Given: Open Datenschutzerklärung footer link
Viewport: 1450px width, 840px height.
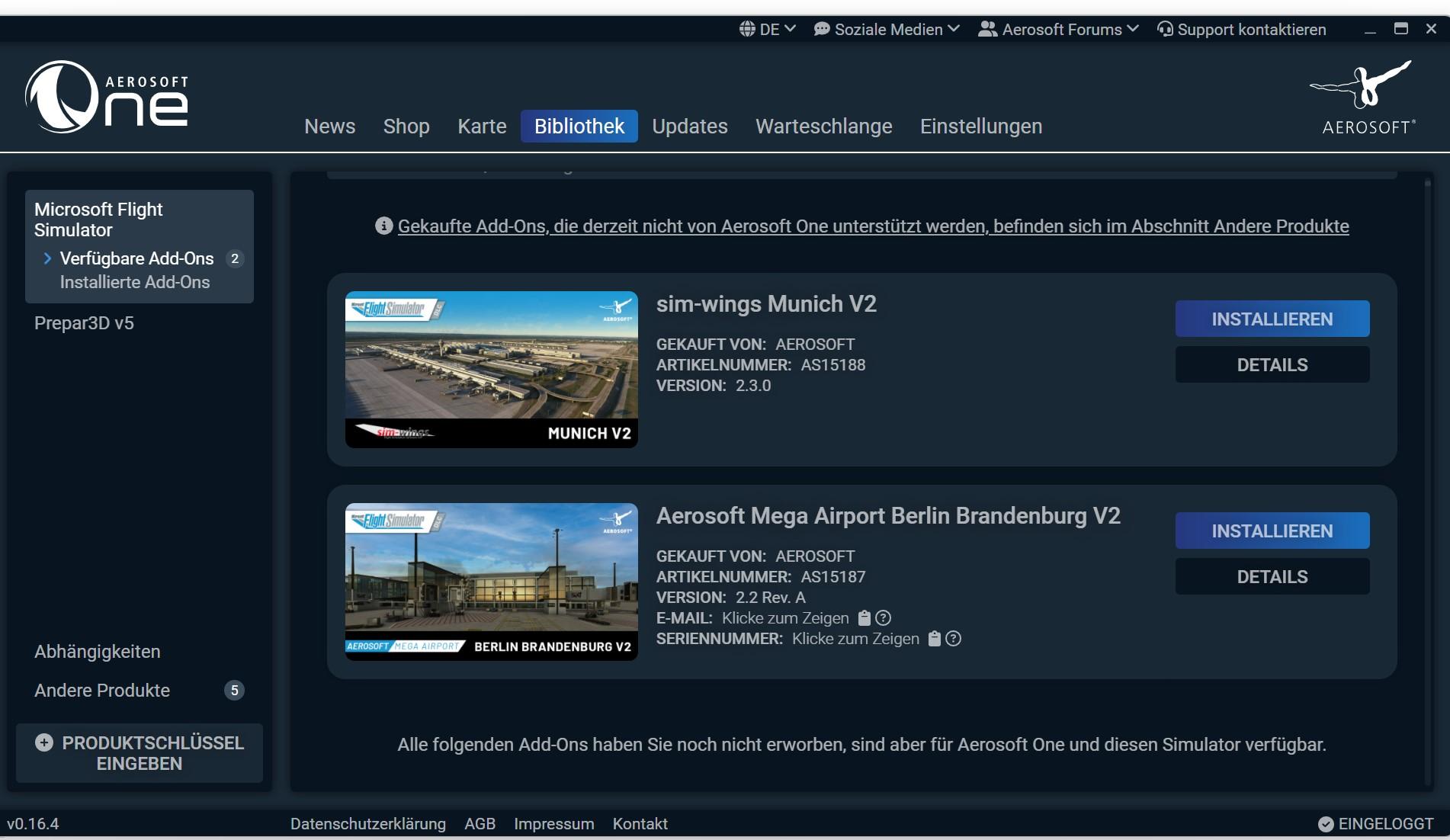Looking at the screenshot, I should click(368, 824).
